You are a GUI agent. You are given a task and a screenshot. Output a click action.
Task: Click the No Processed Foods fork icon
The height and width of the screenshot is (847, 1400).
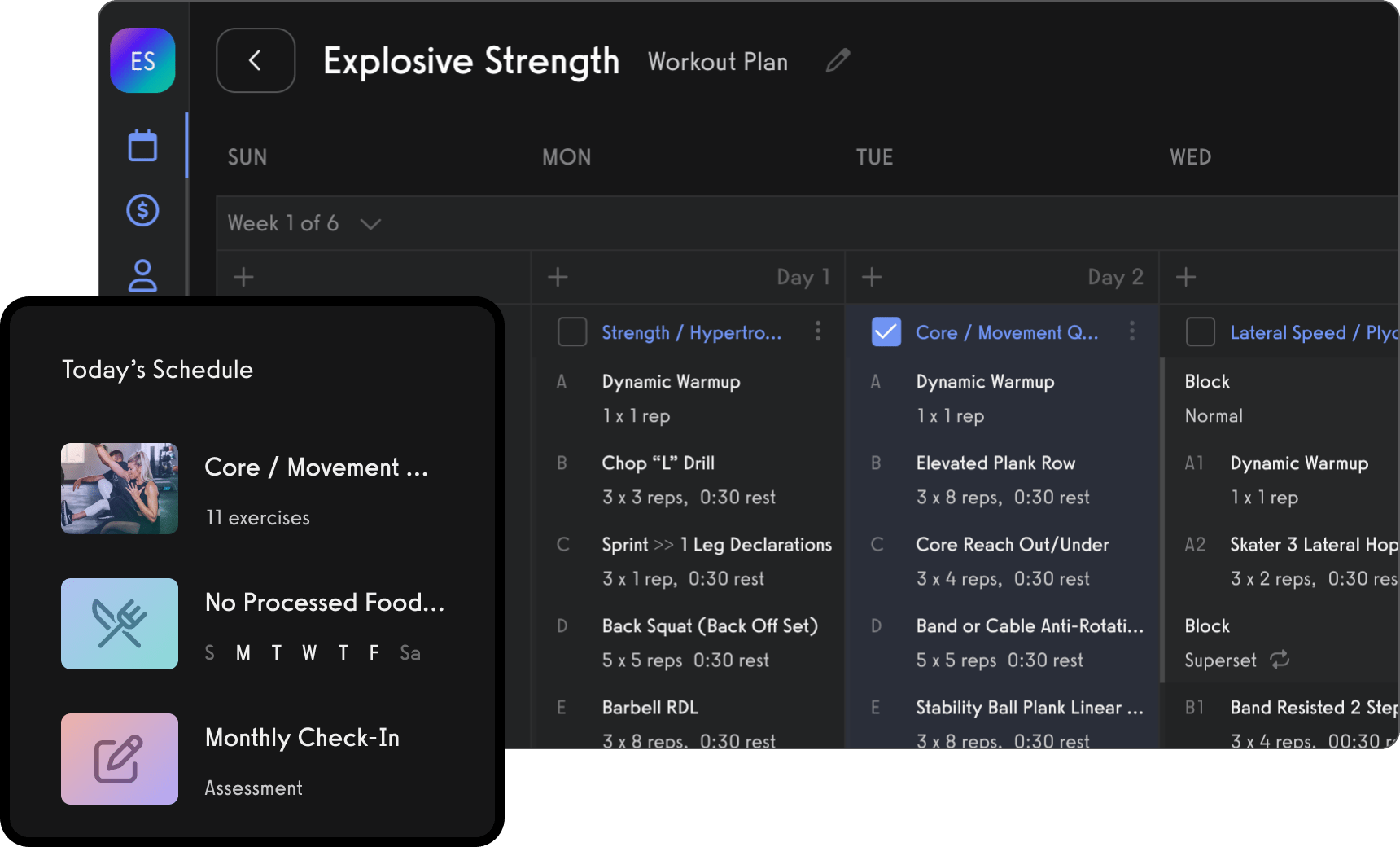pos(119,624)
